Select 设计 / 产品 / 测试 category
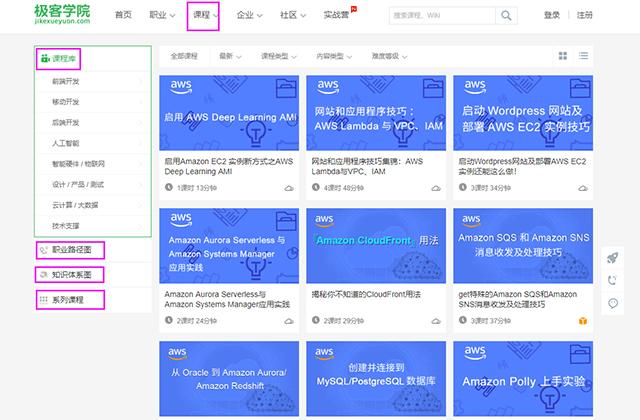 click(x=78, y=184)
